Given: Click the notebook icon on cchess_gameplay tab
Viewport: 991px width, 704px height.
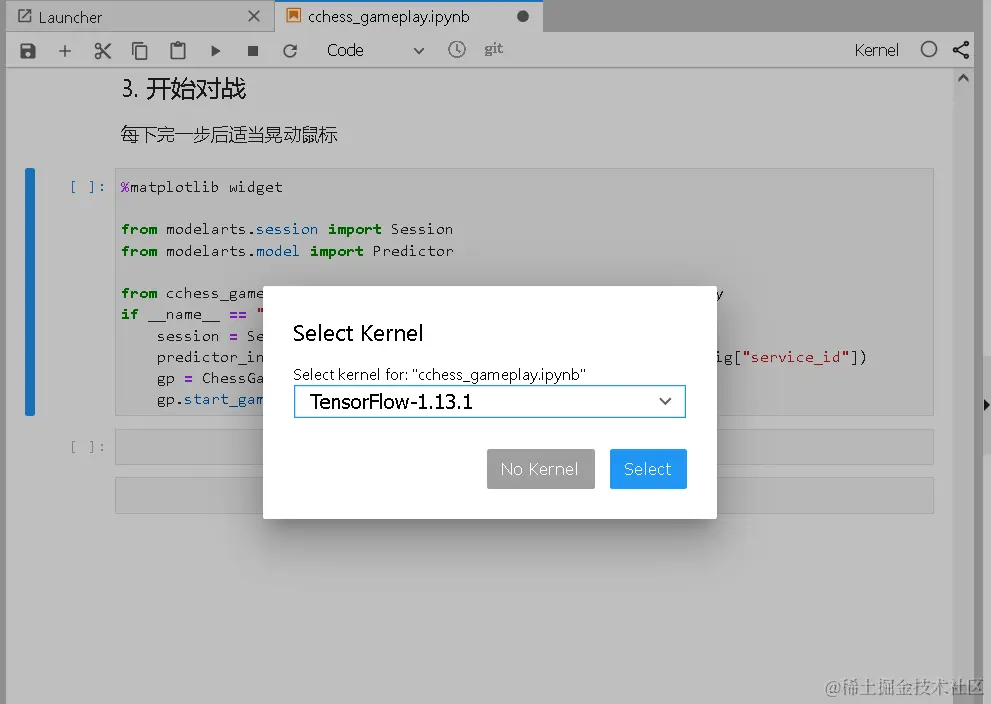Looking at the screenshot, I should tap(293, 15).
